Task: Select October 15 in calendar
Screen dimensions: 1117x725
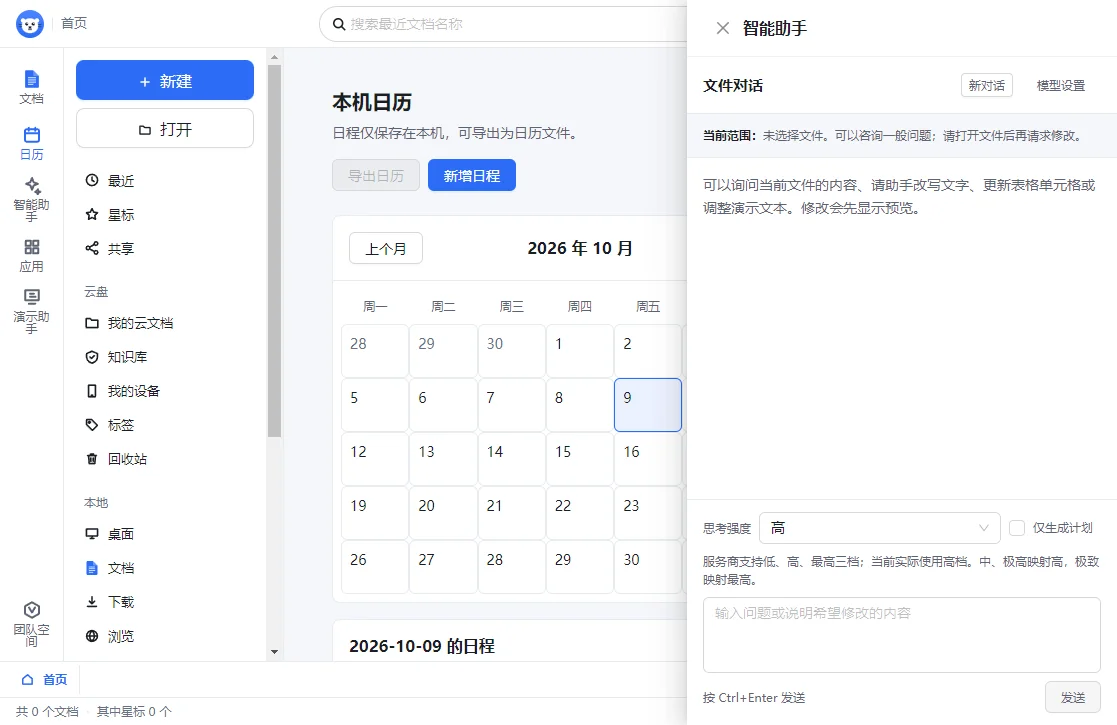Action: coord(580,459)
